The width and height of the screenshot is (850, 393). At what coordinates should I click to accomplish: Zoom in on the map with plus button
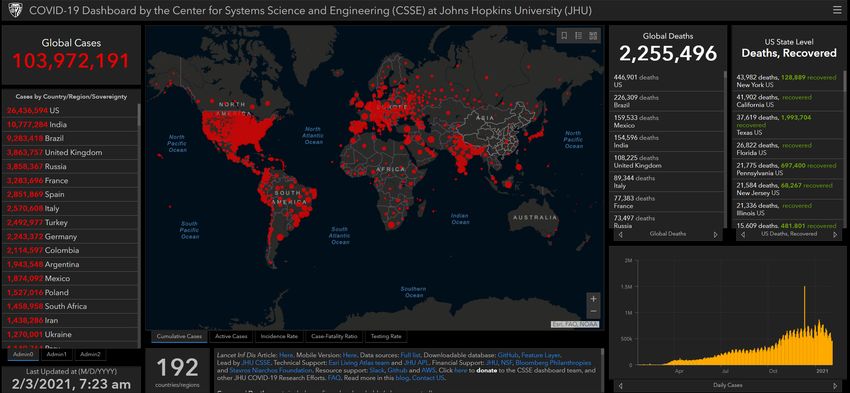(594, 299)
